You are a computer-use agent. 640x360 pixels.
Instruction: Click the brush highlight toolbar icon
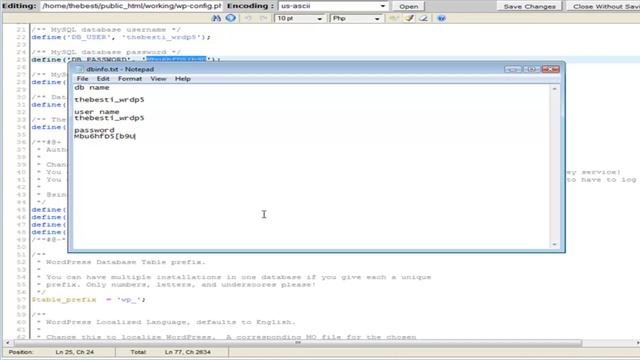click(x=409, y=18)
